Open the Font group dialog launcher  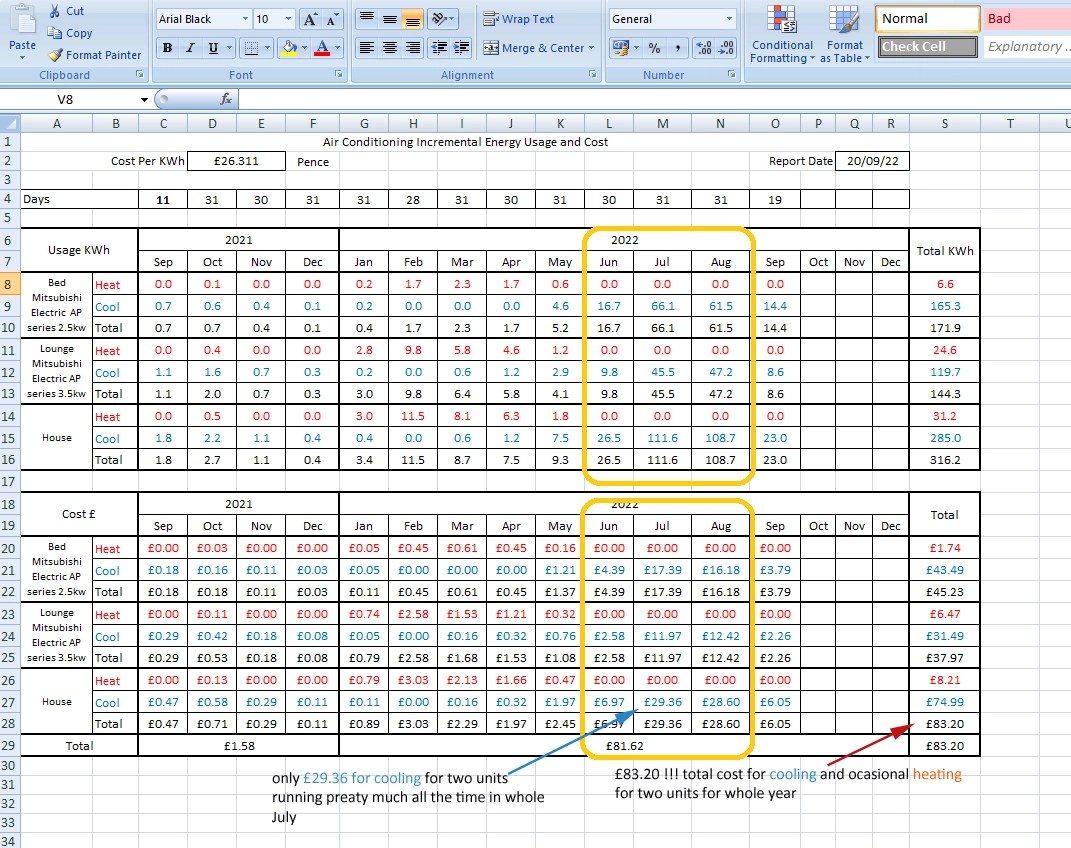click(x=339, y=74)
